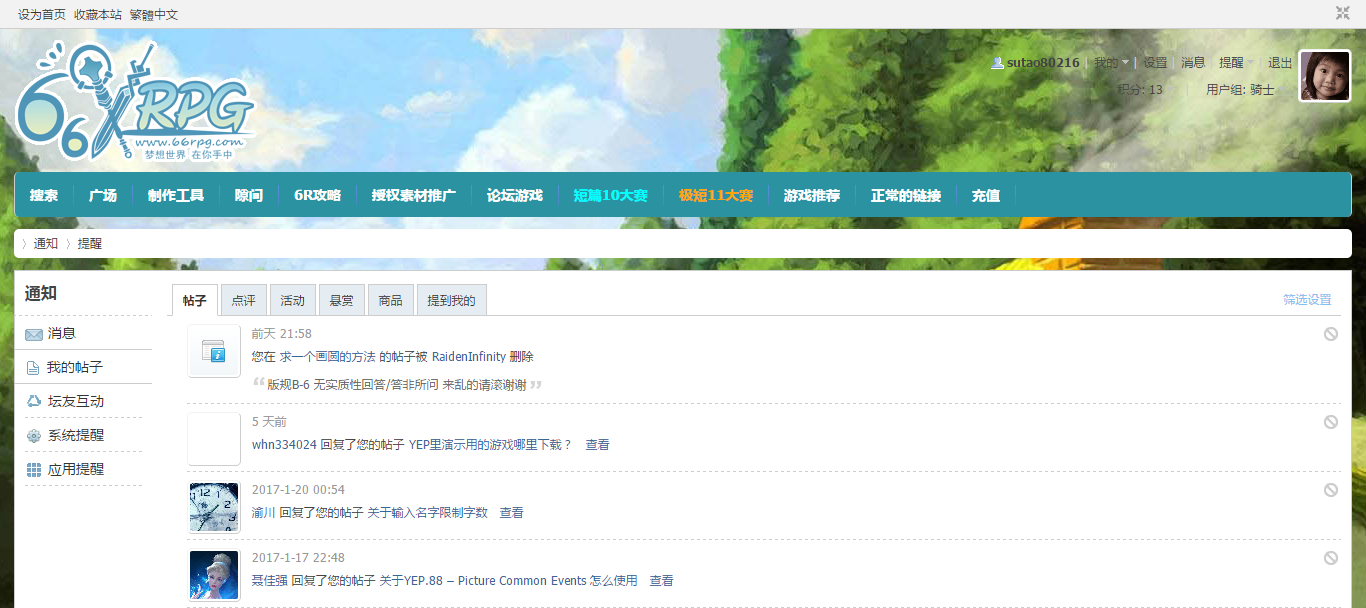Open 坛友互动 in the left sidebar

(x=76, y=401)
